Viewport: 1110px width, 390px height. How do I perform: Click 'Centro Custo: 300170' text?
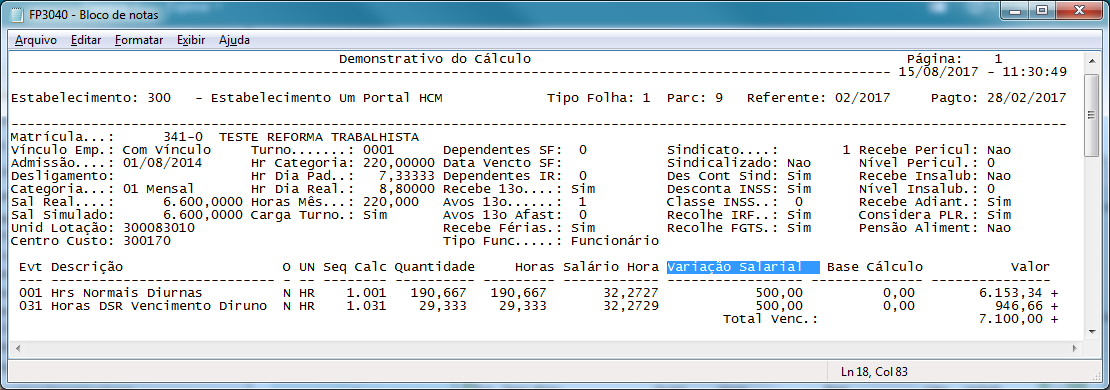(x=91, y=241)
